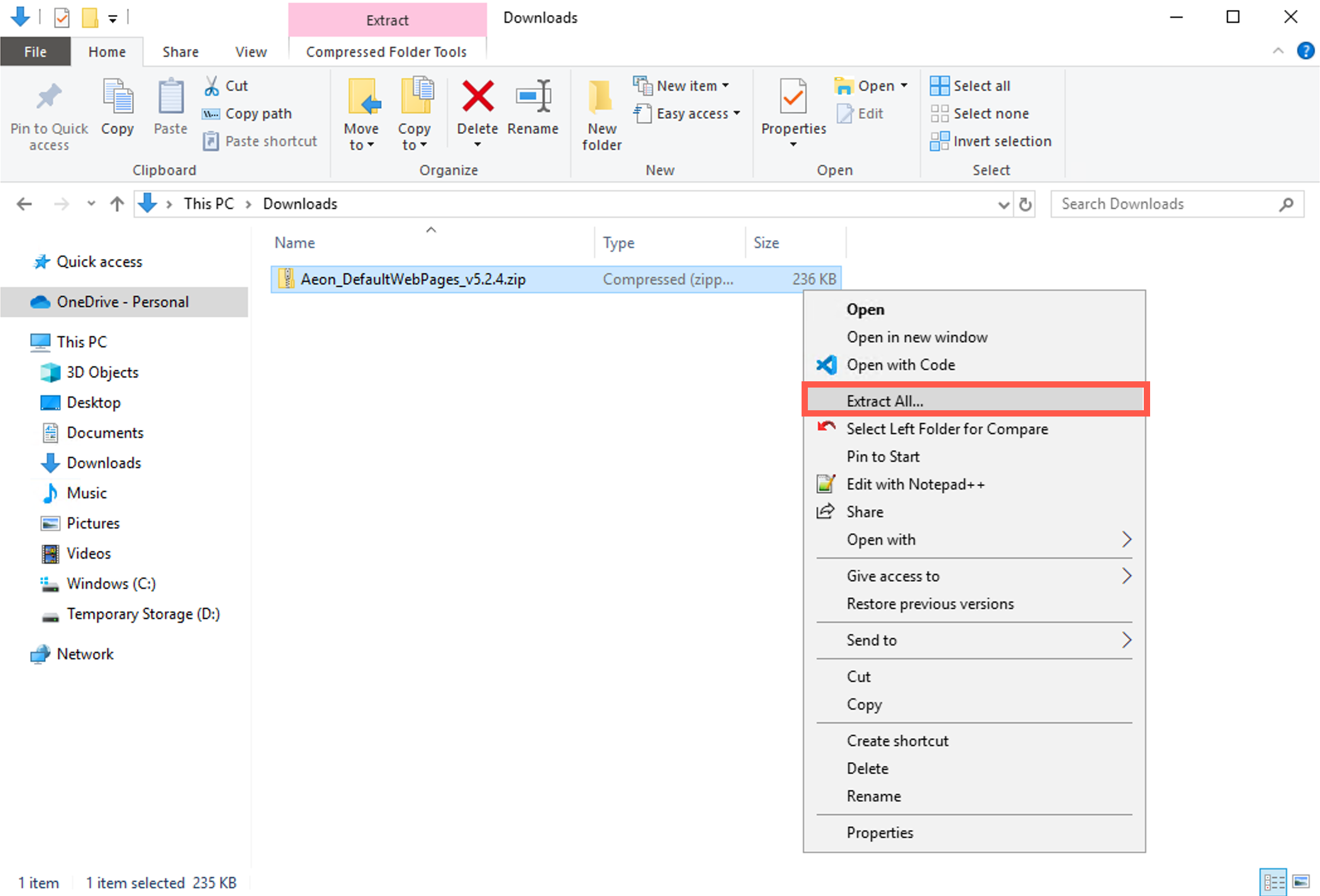
Task: Create a New folder from the ribbon
Action: (600, 113)
